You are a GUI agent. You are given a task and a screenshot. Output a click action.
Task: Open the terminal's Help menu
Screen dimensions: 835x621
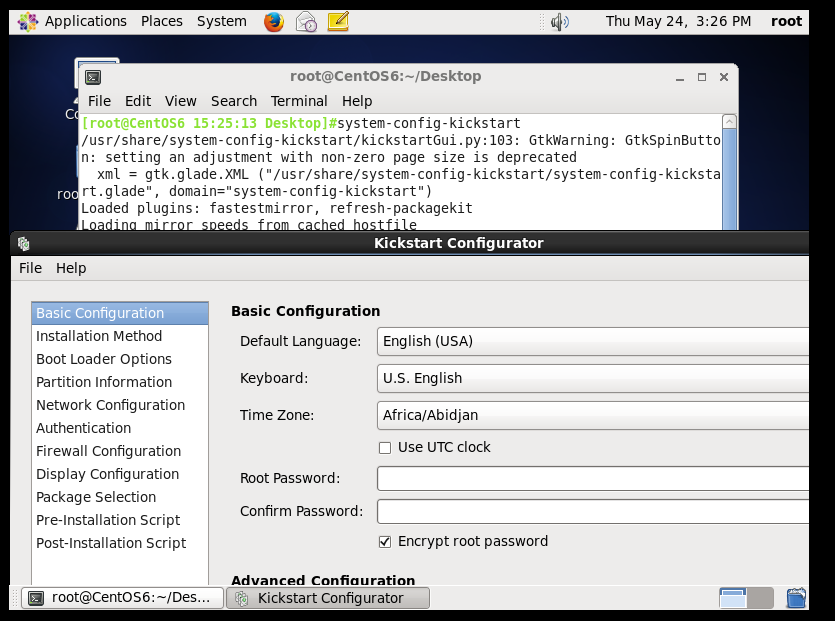pos(357,101)
